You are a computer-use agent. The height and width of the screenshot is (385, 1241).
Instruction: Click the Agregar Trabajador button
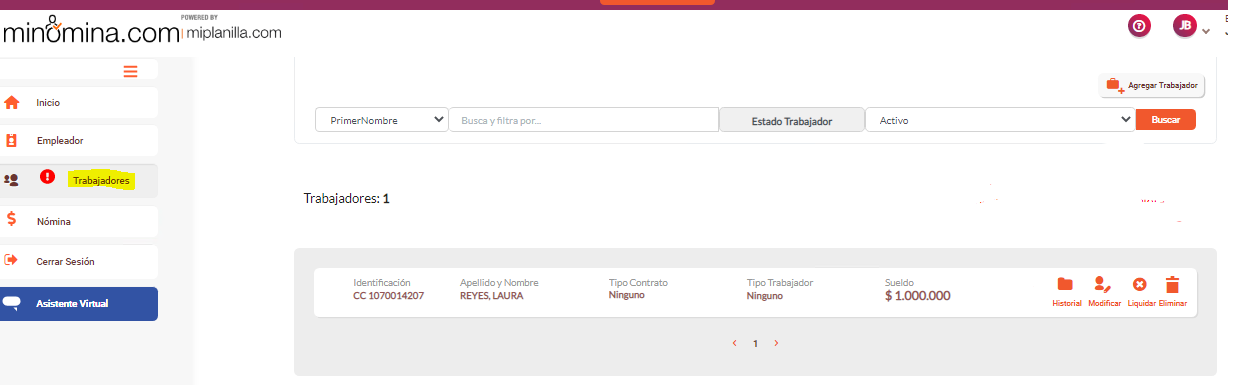(x=1152, y=86)
